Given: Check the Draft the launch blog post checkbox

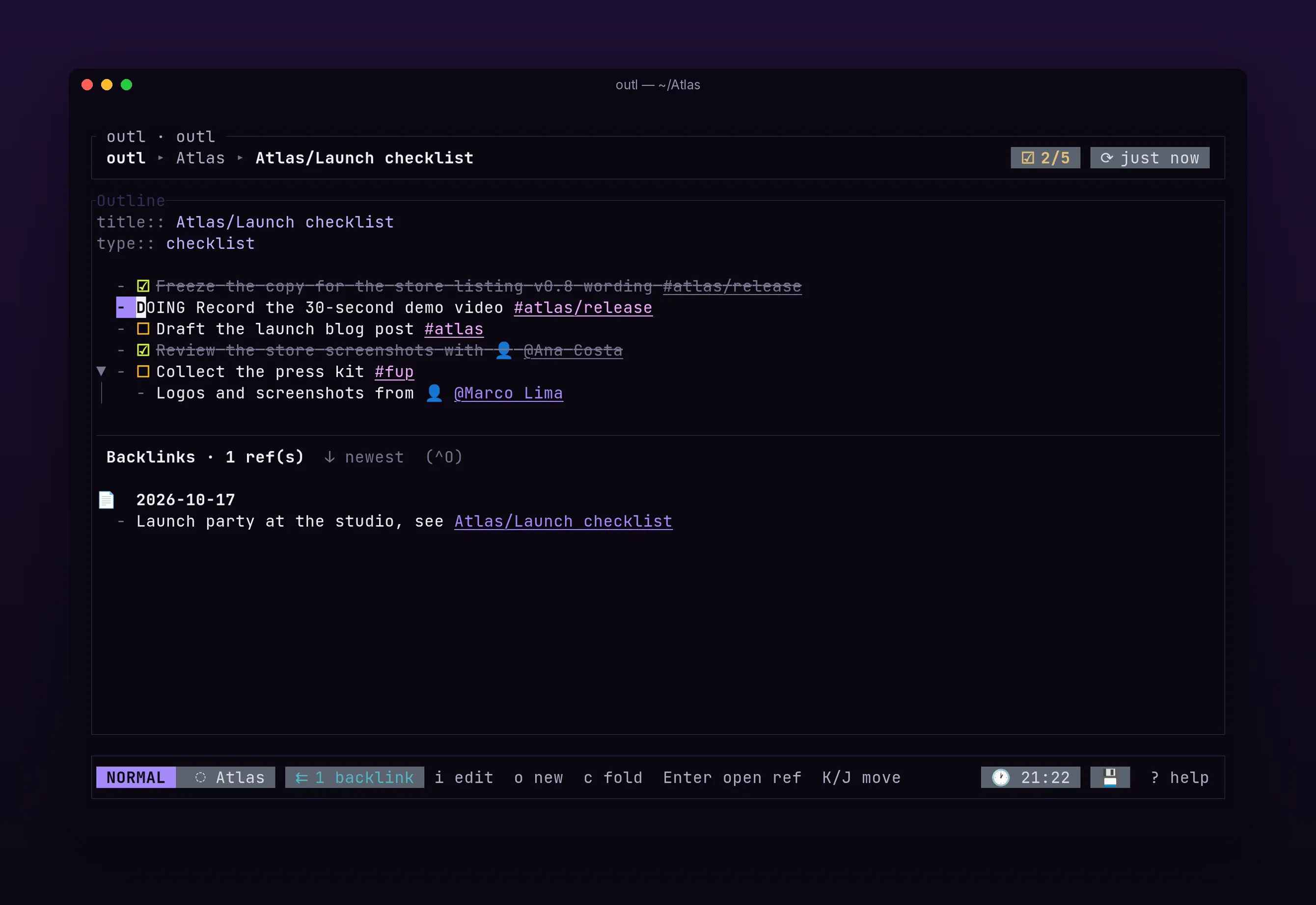Looking at the screenshot, I should tap(143, 329).
